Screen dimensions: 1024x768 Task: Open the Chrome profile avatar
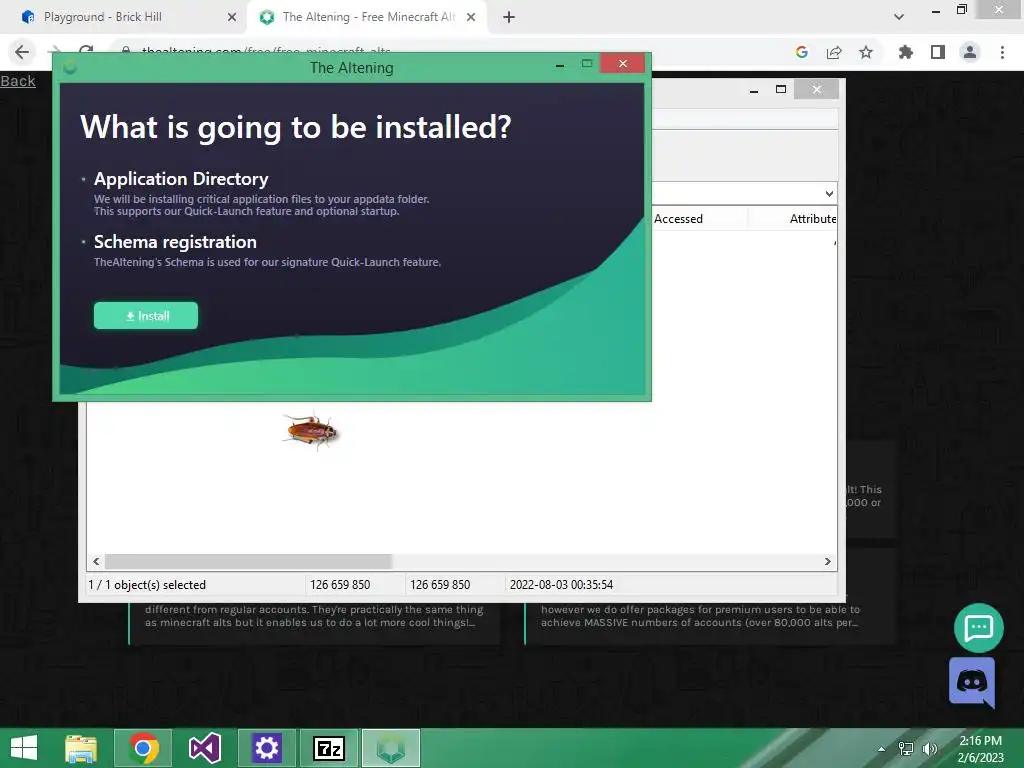click(x=970, y=52)
